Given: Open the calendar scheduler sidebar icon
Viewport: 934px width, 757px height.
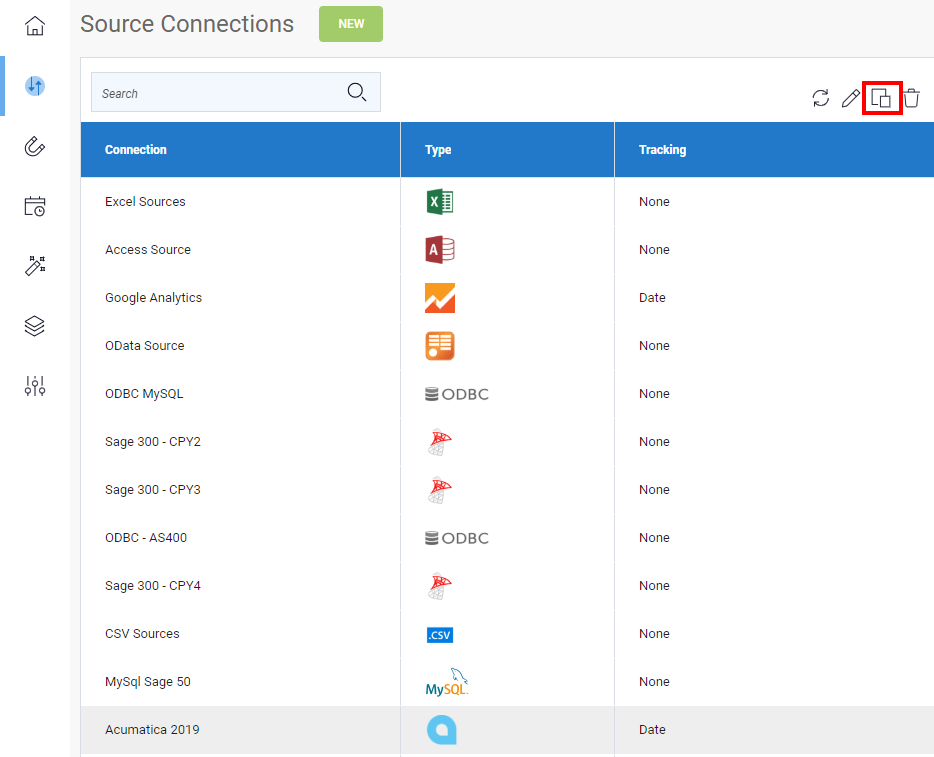Looking at the screenshot, I should [35, 206].
